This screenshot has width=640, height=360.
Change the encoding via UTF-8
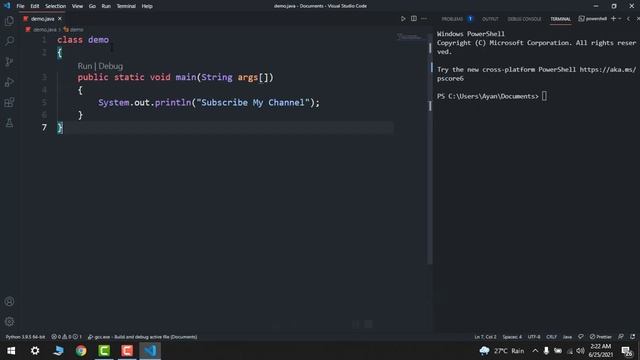tap(534, 337)
